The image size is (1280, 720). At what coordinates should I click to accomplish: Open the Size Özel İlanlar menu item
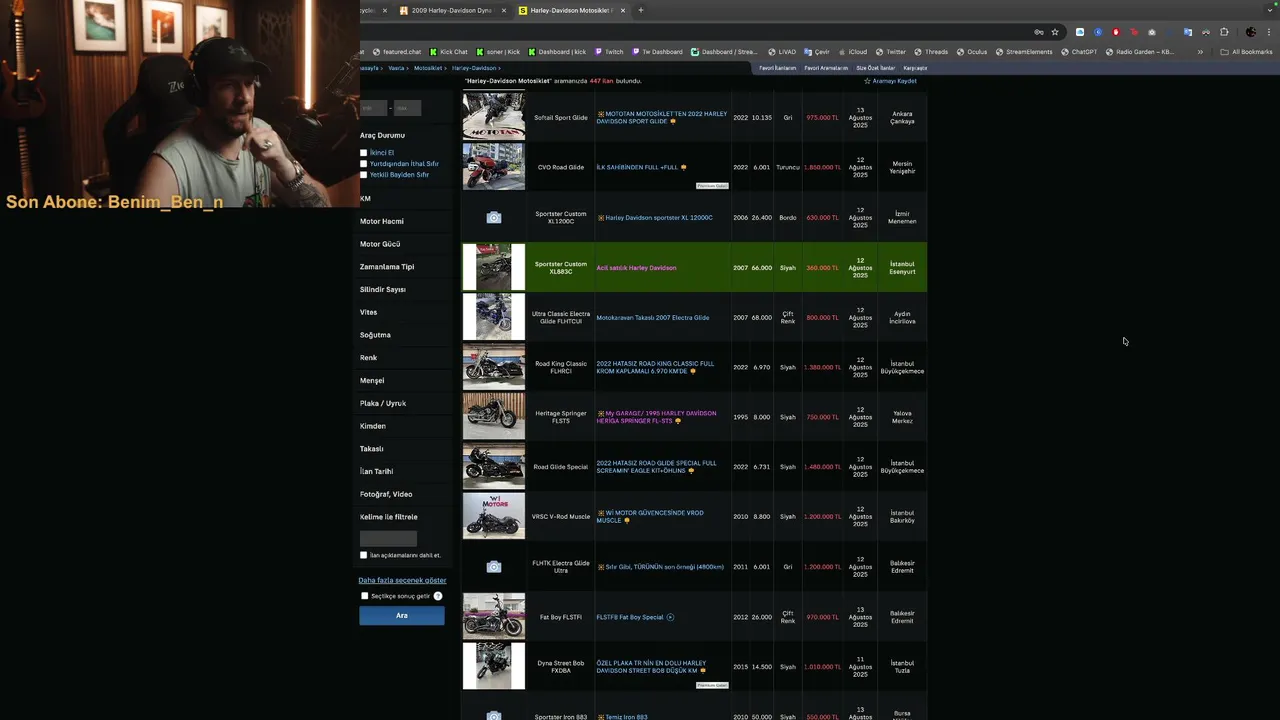pos(875,68)
